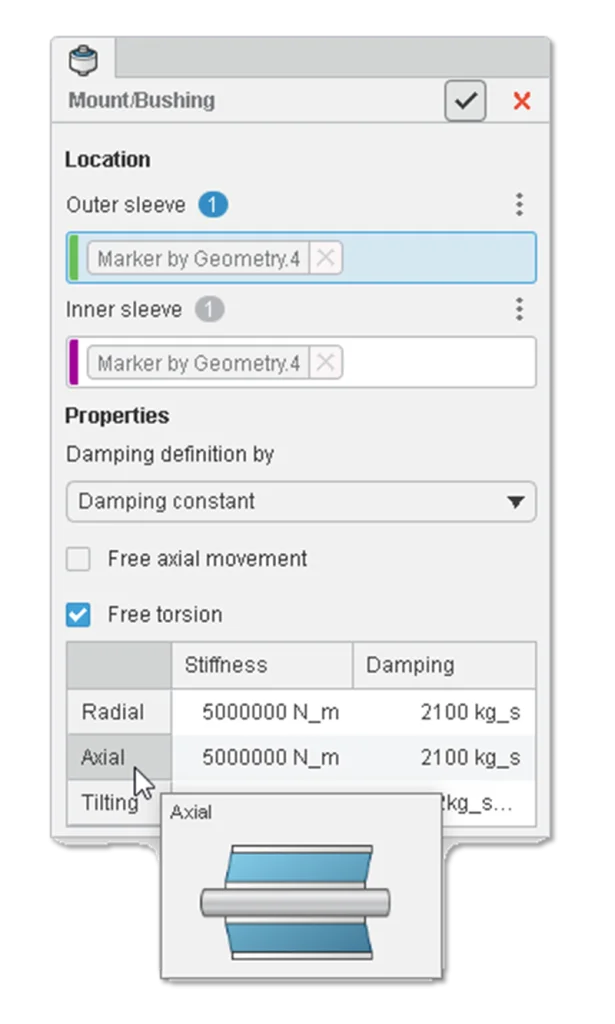This screenshot has height=1024, width=615.
Task: Click the Mount/Bushing tab icon
Action: click(x=83, y=61)
